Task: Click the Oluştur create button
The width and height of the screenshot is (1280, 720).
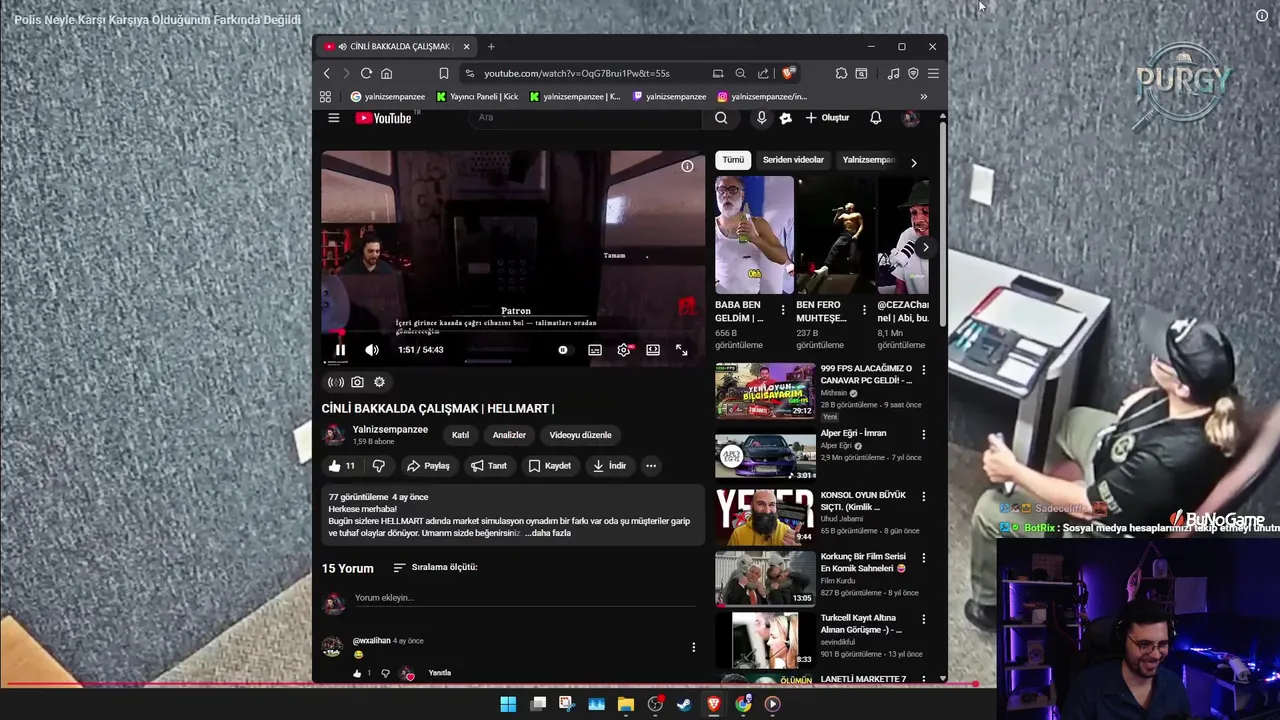Action: click(827, 118)
